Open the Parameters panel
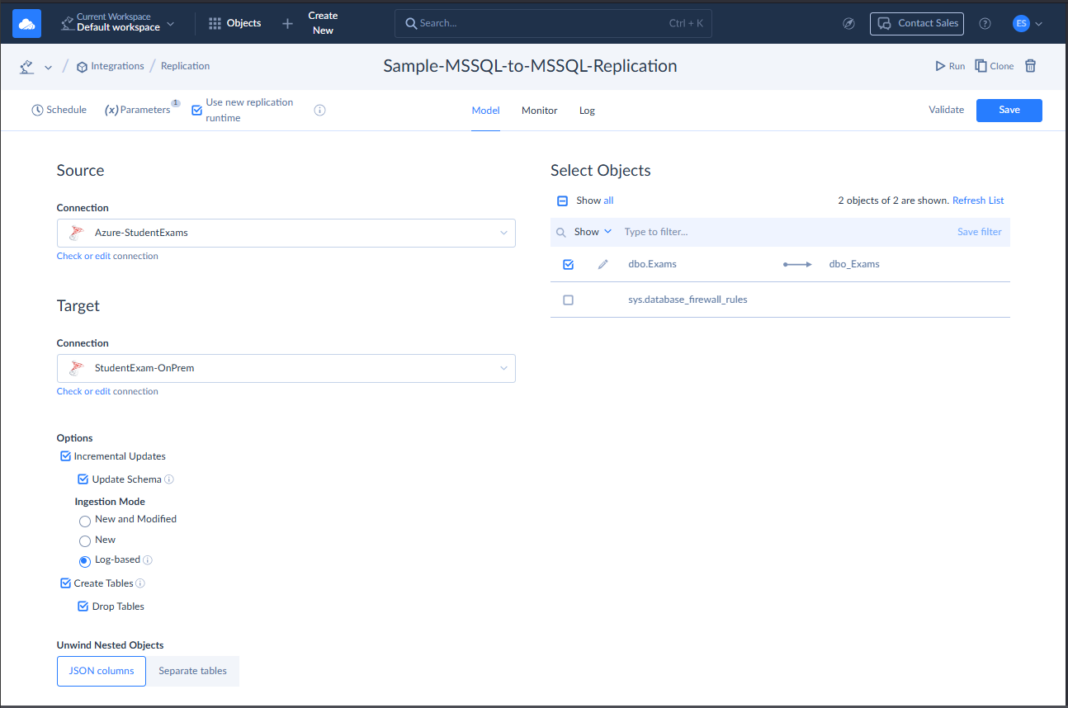The image size is (1068, 708). (x=140, y=109)
